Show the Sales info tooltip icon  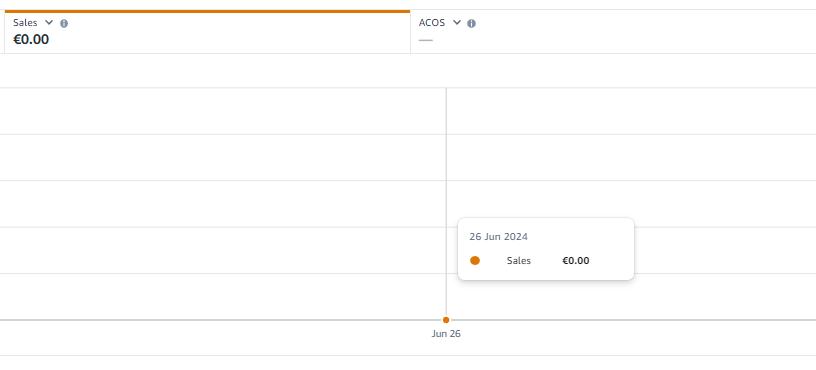[64, 23]
